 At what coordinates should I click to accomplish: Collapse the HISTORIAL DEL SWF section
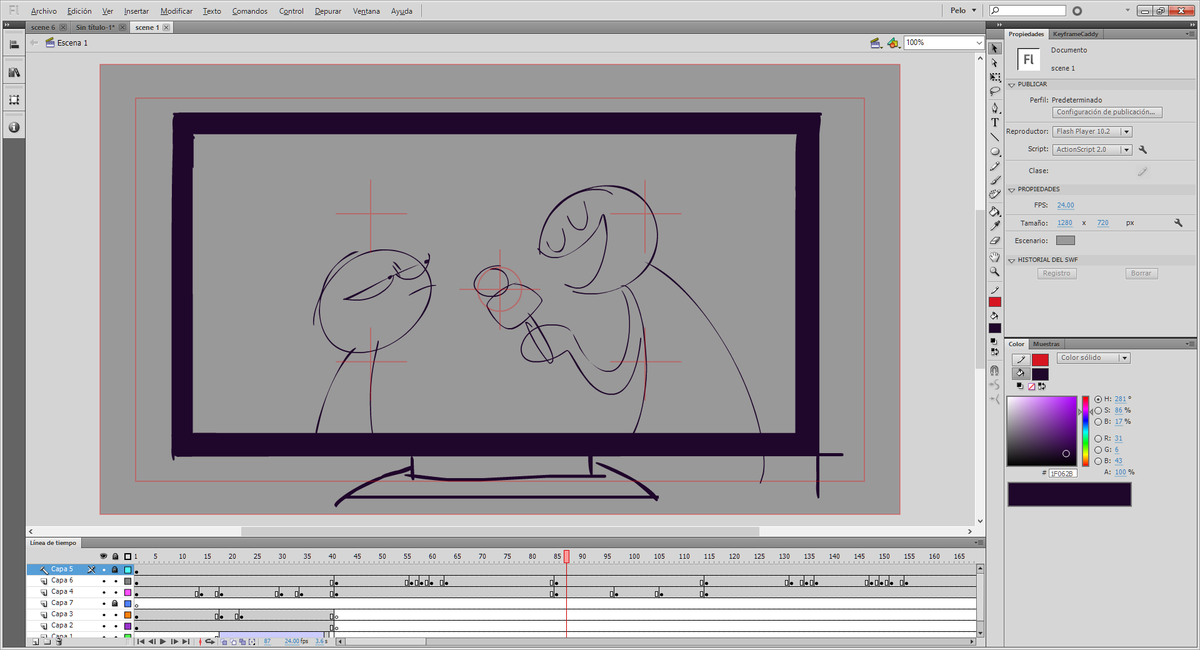pyautogui.click(x=1012, y=260)
